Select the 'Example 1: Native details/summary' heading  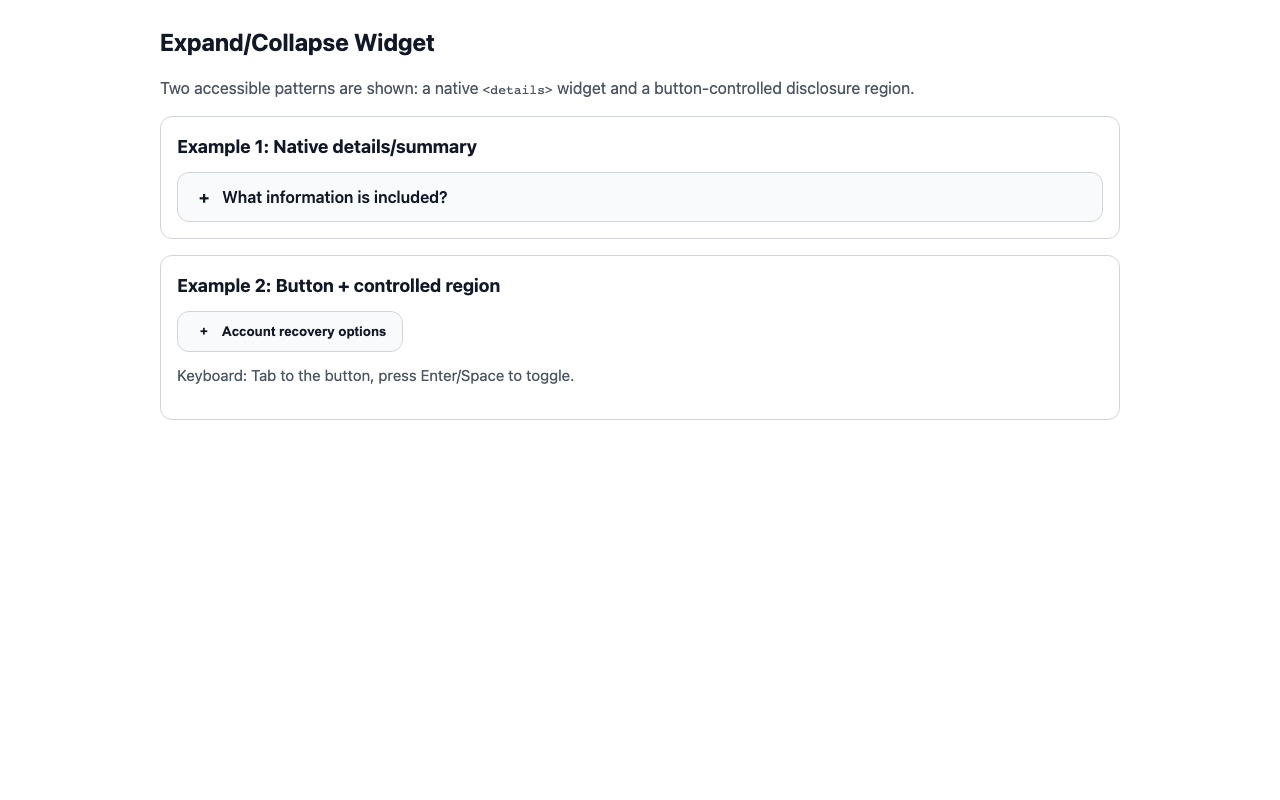tap(327, 147)
